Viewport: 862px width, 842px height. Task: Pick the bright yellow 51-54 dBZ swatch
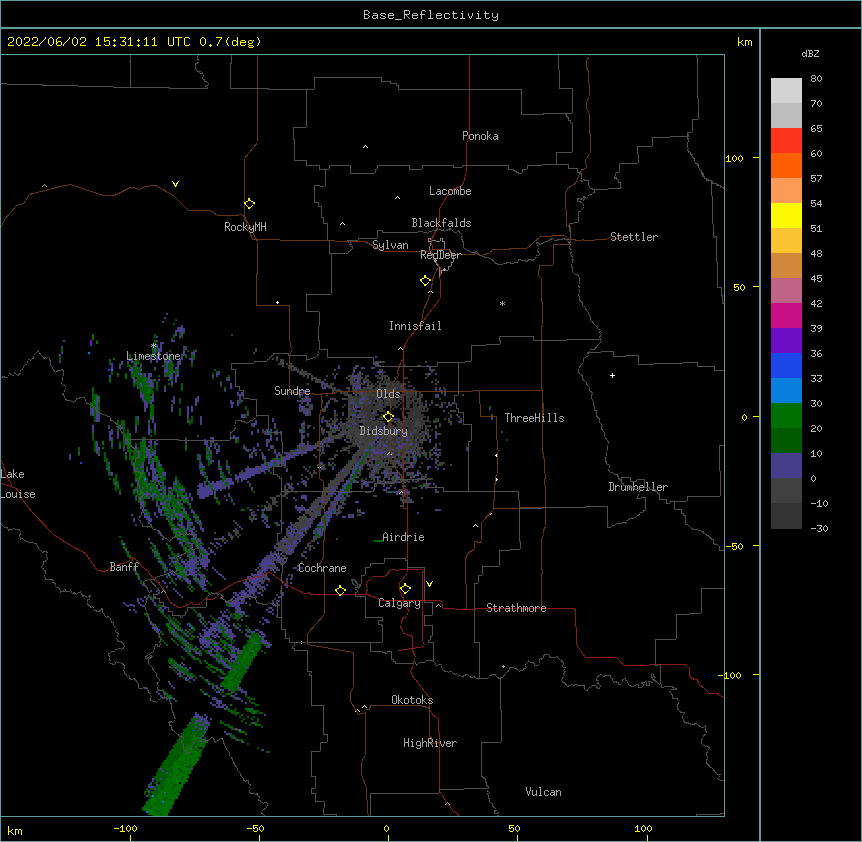coord(786,215)
